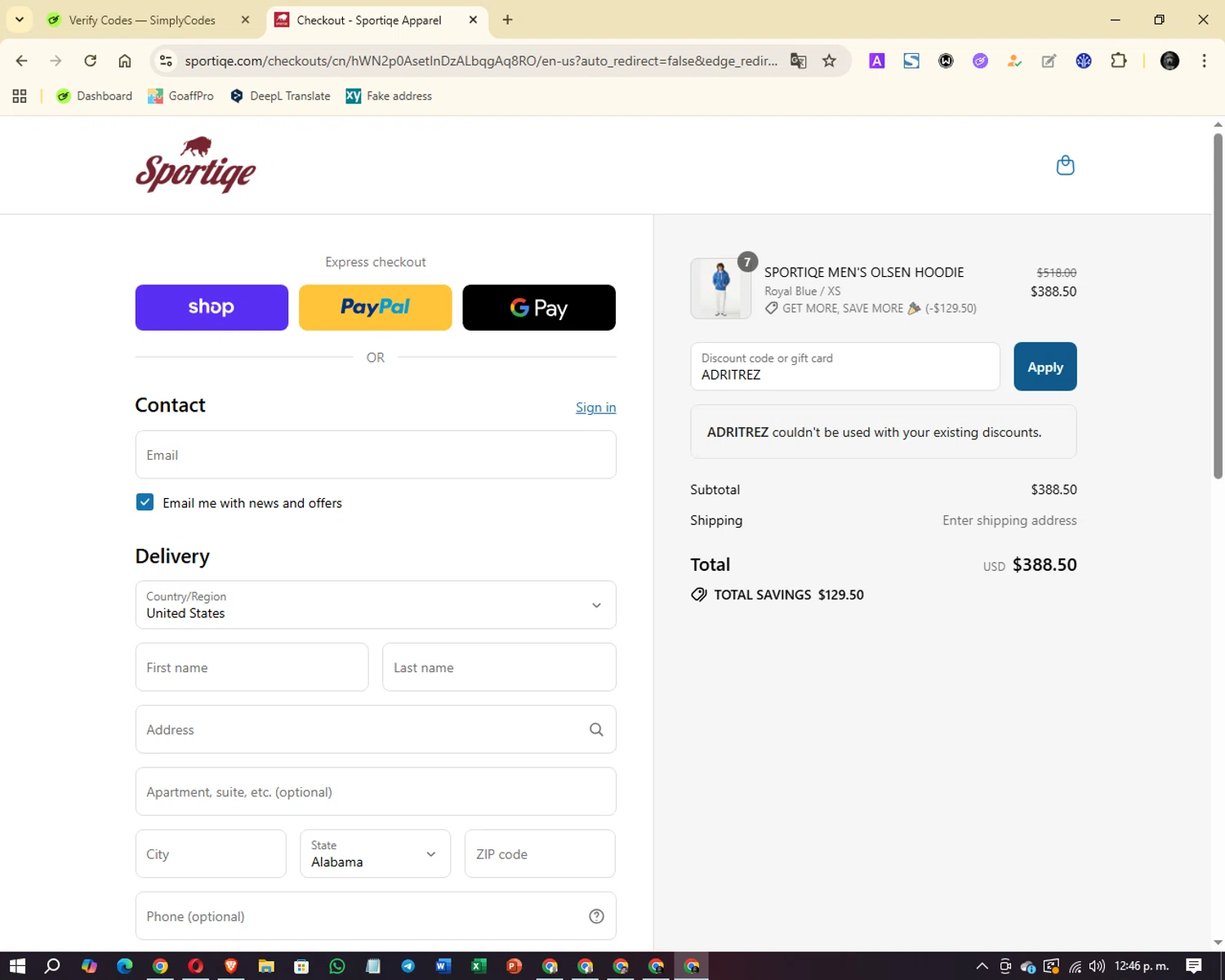1225x980 pixels.
Task: Open File Explorer from the taskbar
Action: pos(266,966)
